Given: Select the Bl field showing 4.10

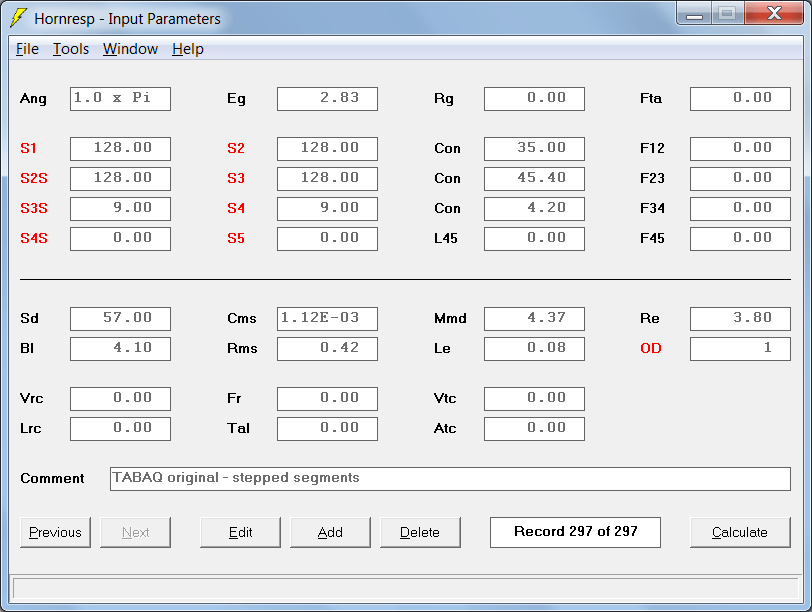Looking at the screenshot, I should (120, 349).
